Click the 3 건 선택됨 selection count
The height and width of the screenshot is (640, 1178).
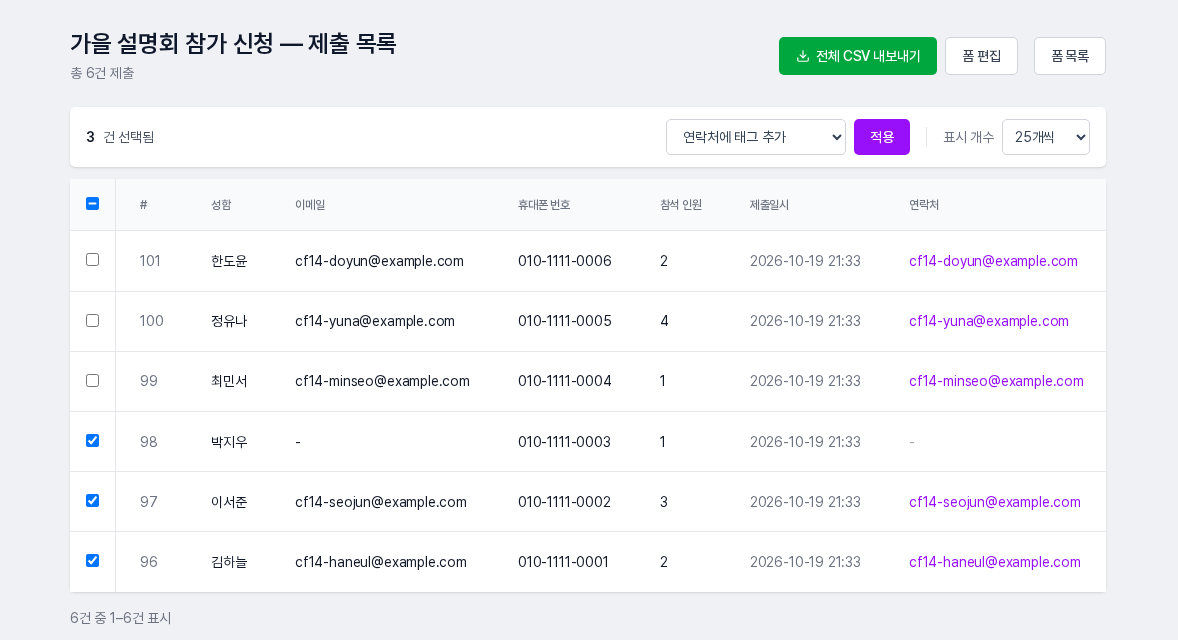point(120,137)
